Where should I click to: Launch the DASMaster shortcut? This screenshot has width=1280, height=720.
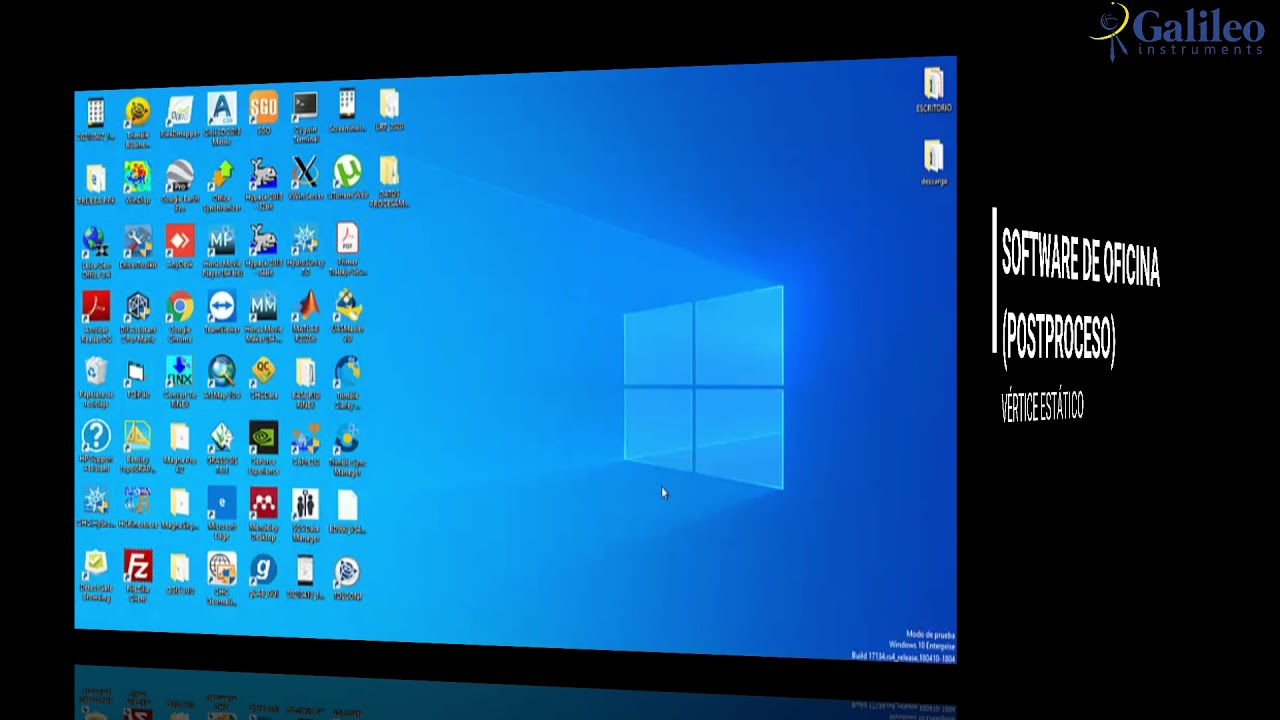[x=347, y=316]
